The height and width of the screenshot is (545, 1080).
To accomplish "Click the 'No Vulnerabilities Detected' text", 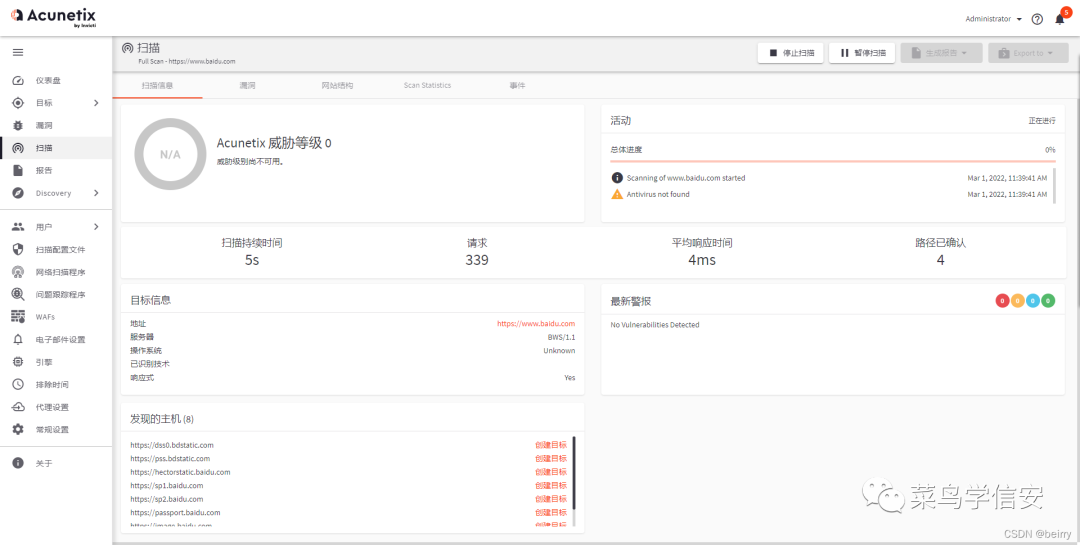I will [x=655, y=325].
